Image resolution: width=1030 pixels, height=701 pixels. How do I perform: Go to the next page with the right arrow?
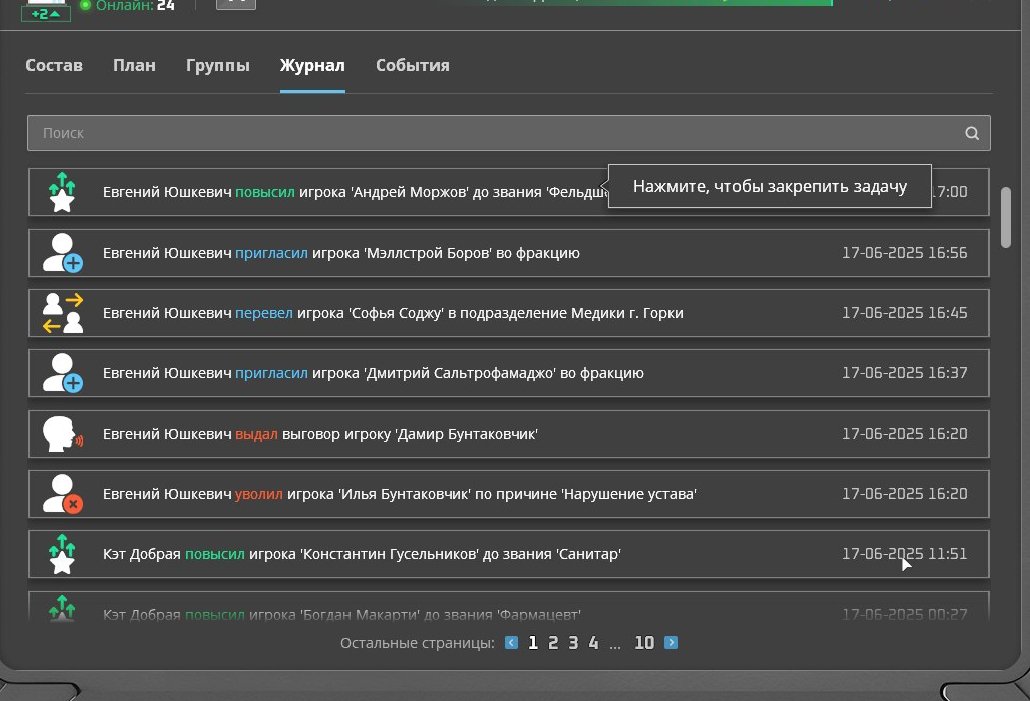tap(671, 643)
